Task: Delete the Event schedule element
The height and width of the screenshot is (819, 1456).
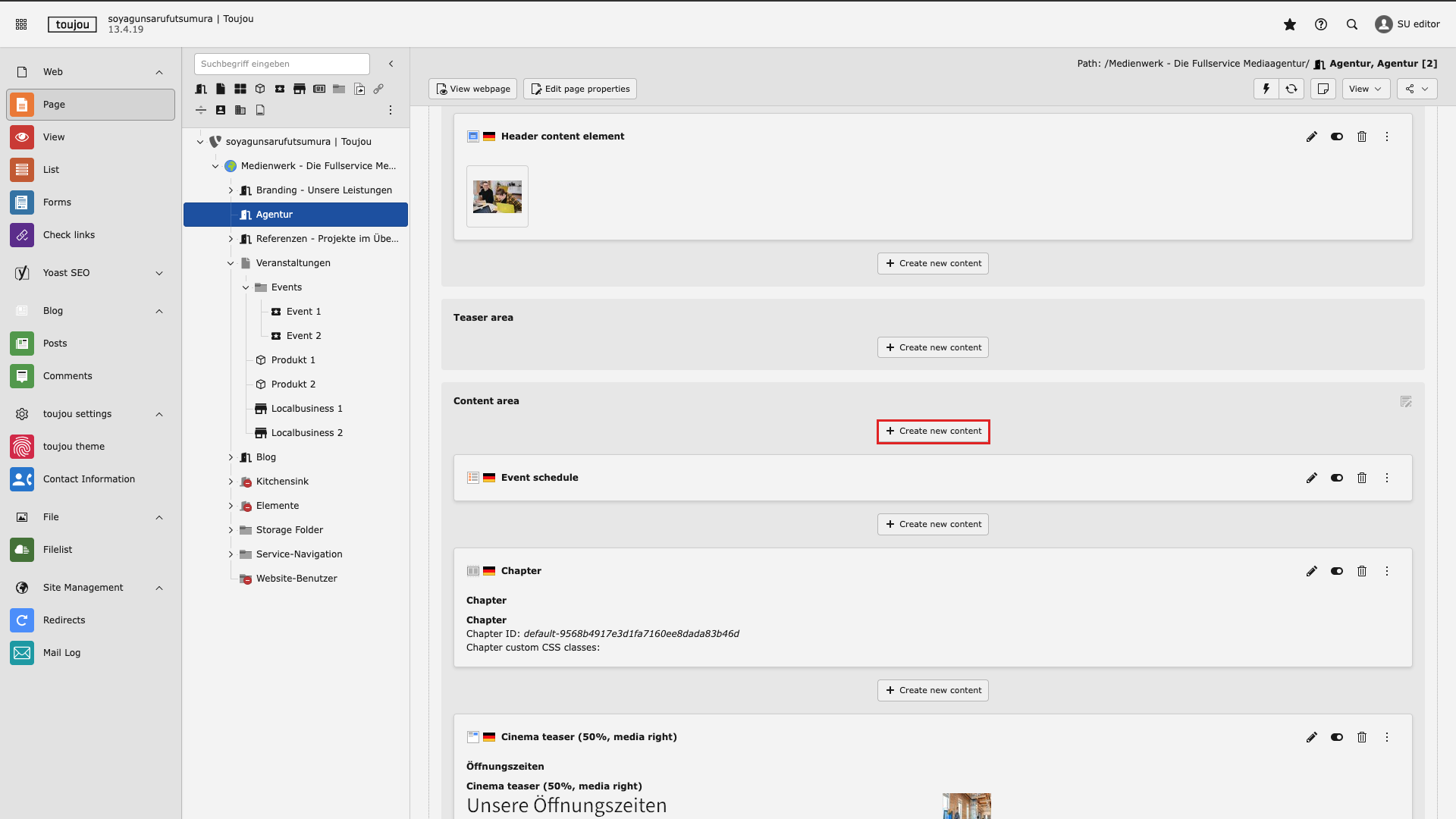Action: (x=1362, y=478)
